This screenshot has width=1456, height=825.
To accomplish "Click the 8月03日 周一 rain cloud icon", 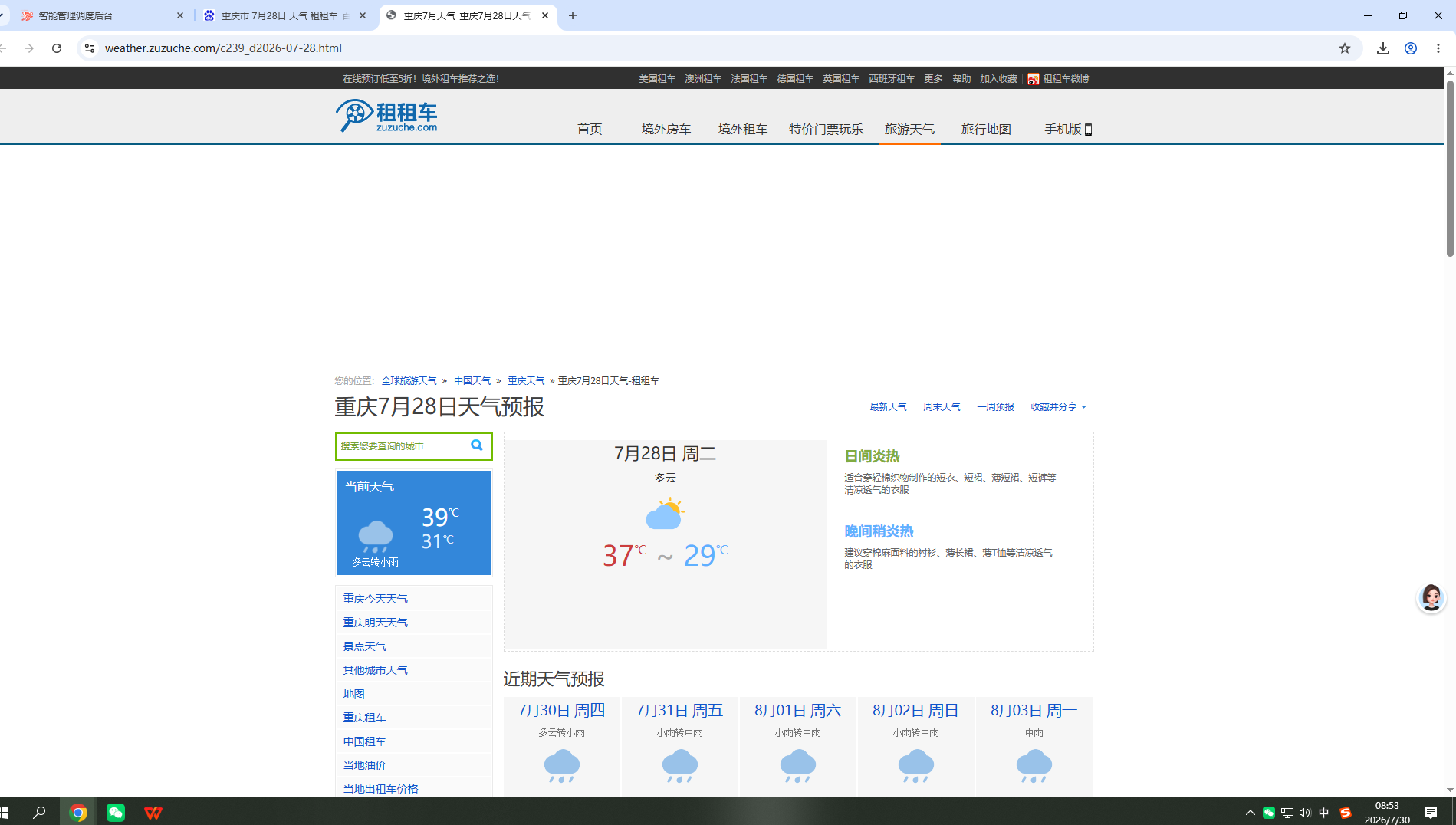I will click(1034, 766).
